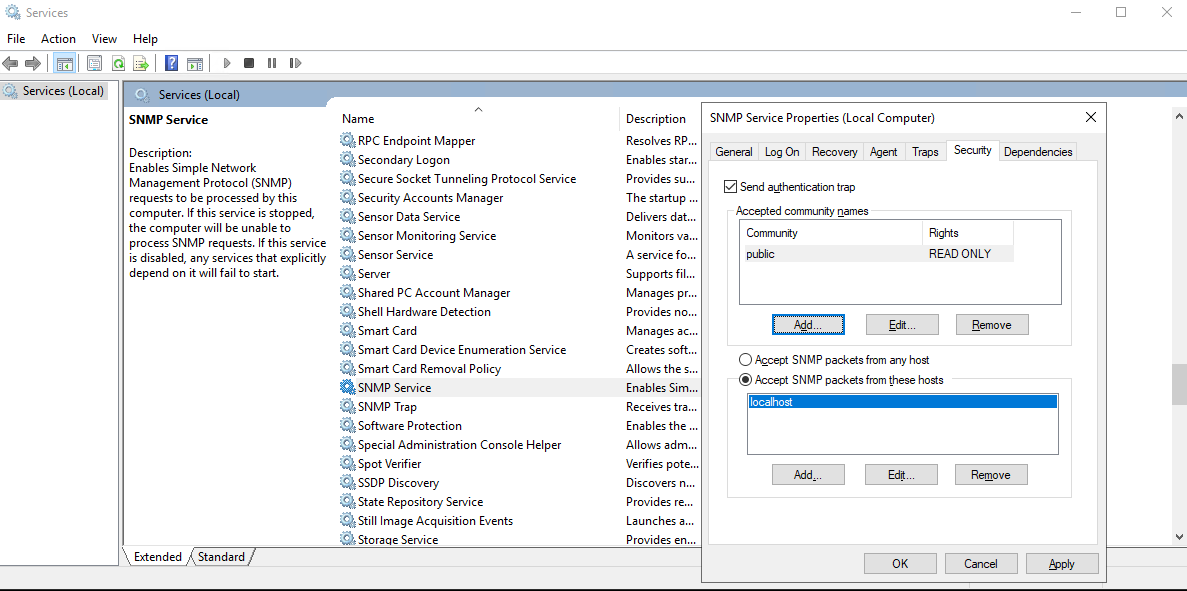Click Edit below the hosts list
Image resolution: width=1187 pixels, height=591 pixels.
coord(901,475)
